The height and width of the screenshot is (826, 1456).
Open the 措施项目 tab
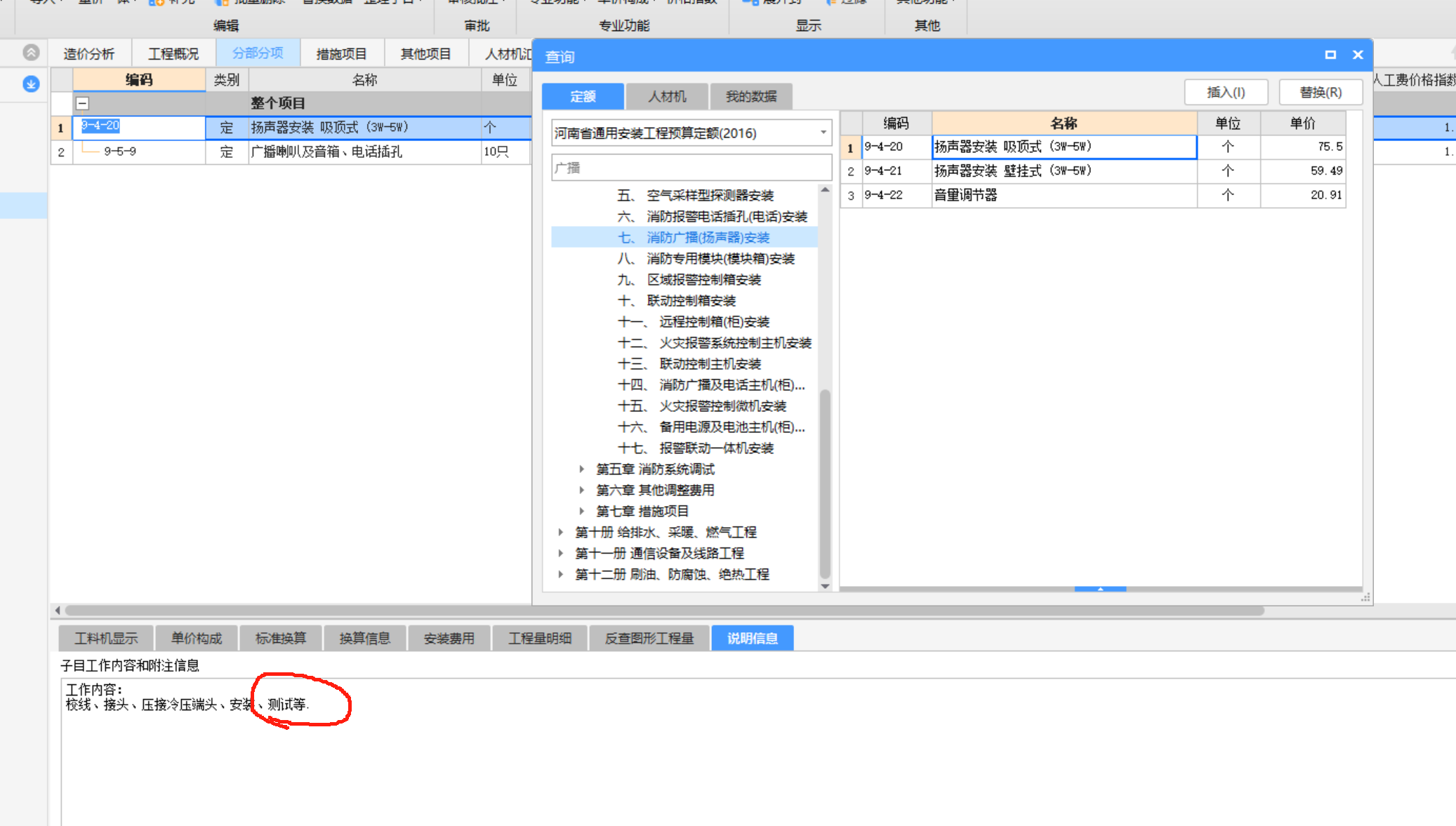coord(342,54)
